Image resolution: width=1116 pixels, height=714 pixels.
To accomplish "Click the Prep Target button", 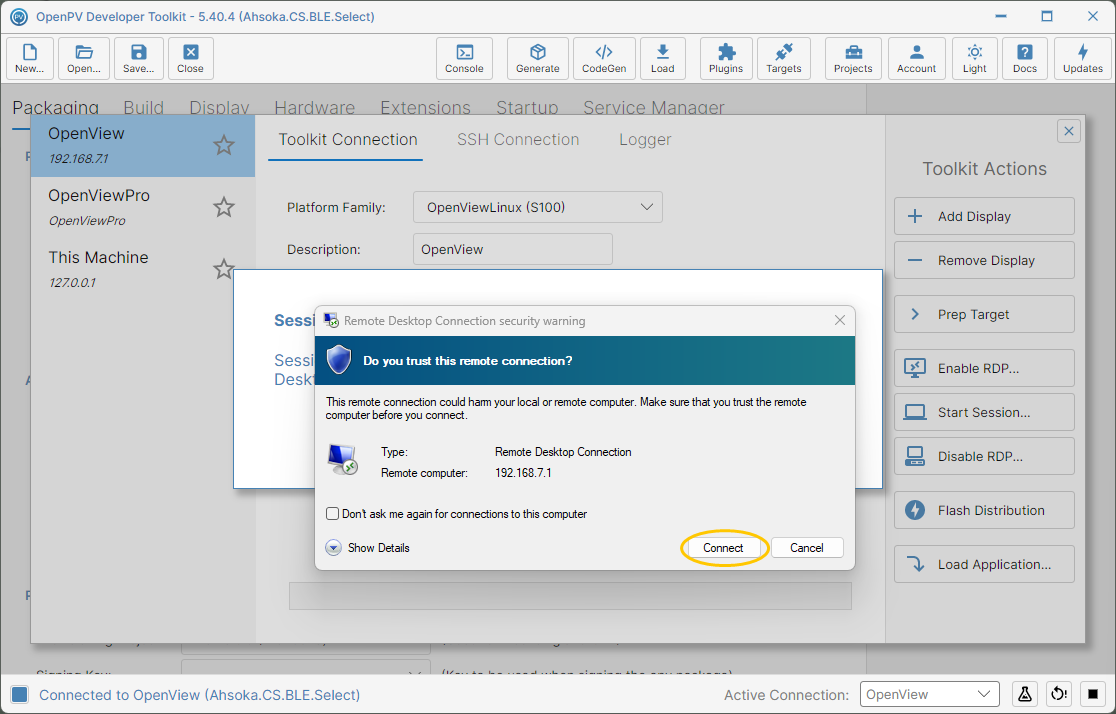I will 984,314.
